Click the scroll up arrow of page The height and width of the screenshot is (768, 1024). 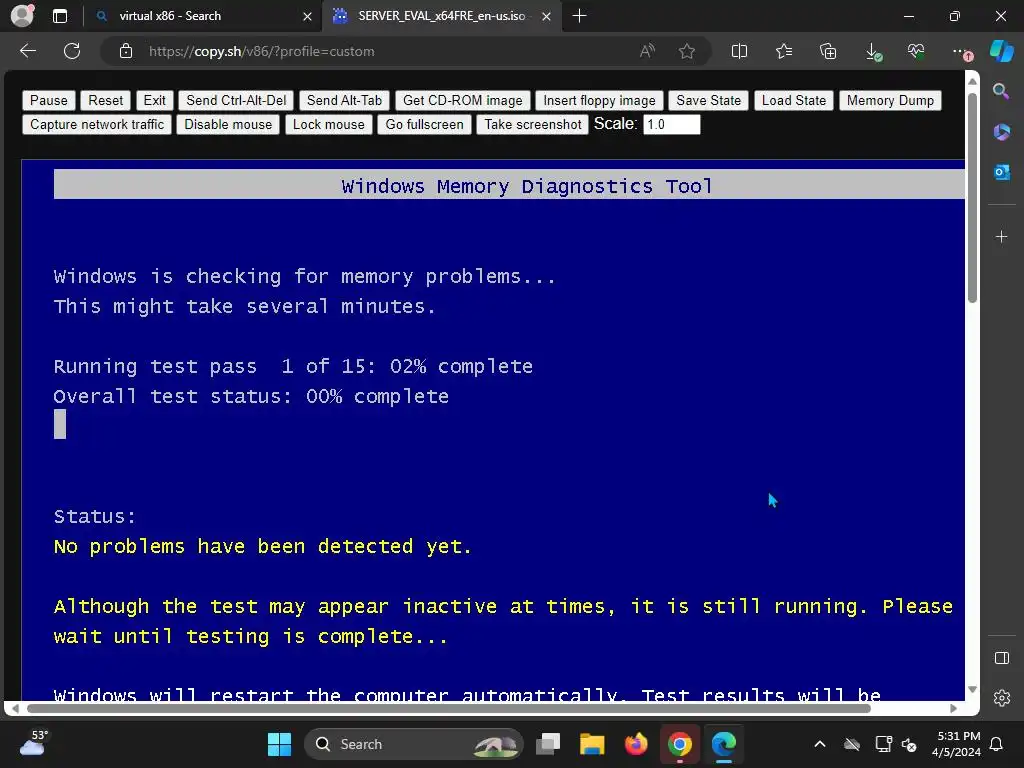pyautogui.click(x=972, y=81)
